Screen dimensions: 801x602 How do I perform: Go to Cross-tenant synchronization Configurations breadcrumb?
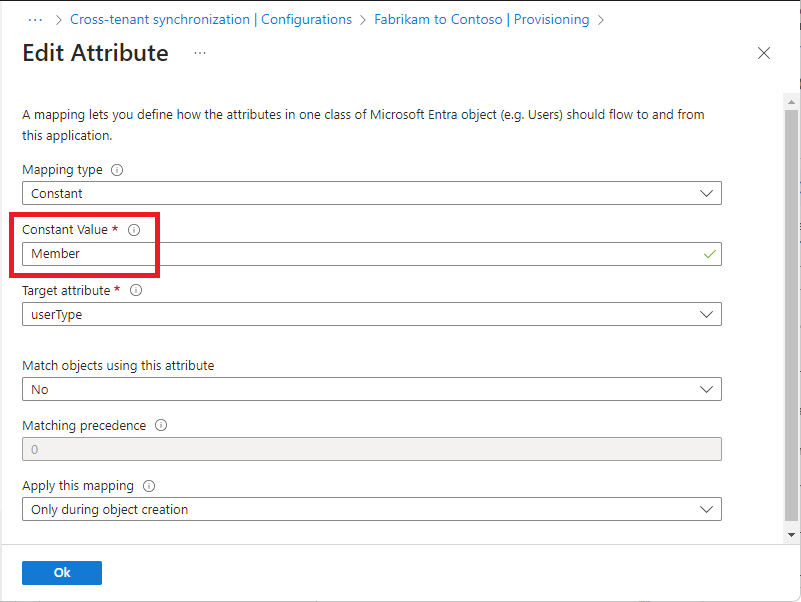pos(211,19)
